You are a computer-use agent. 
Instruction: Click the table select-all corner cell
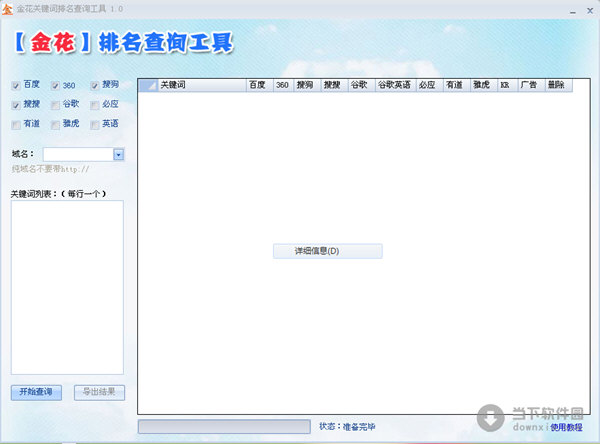(148, 85)
